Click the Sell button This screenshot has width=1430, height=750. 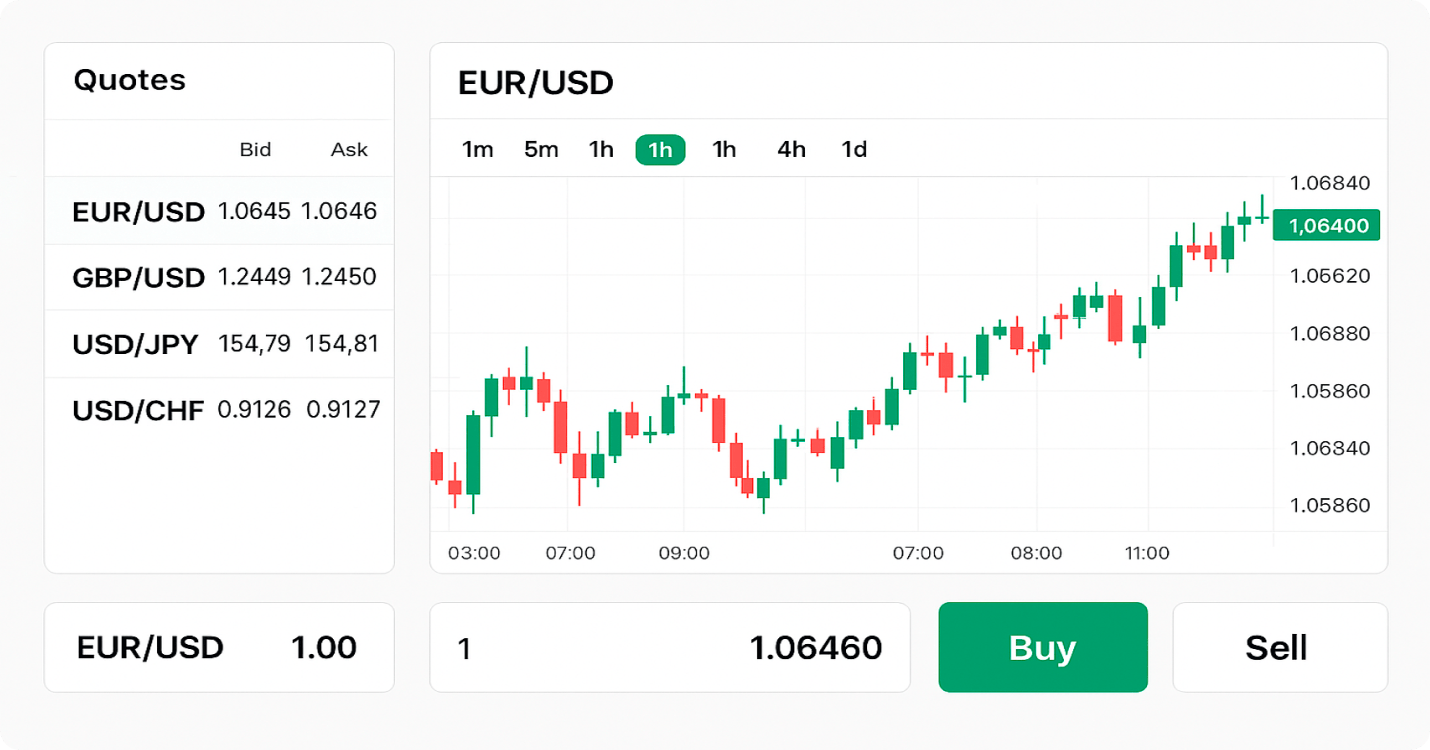point(1280,647)
